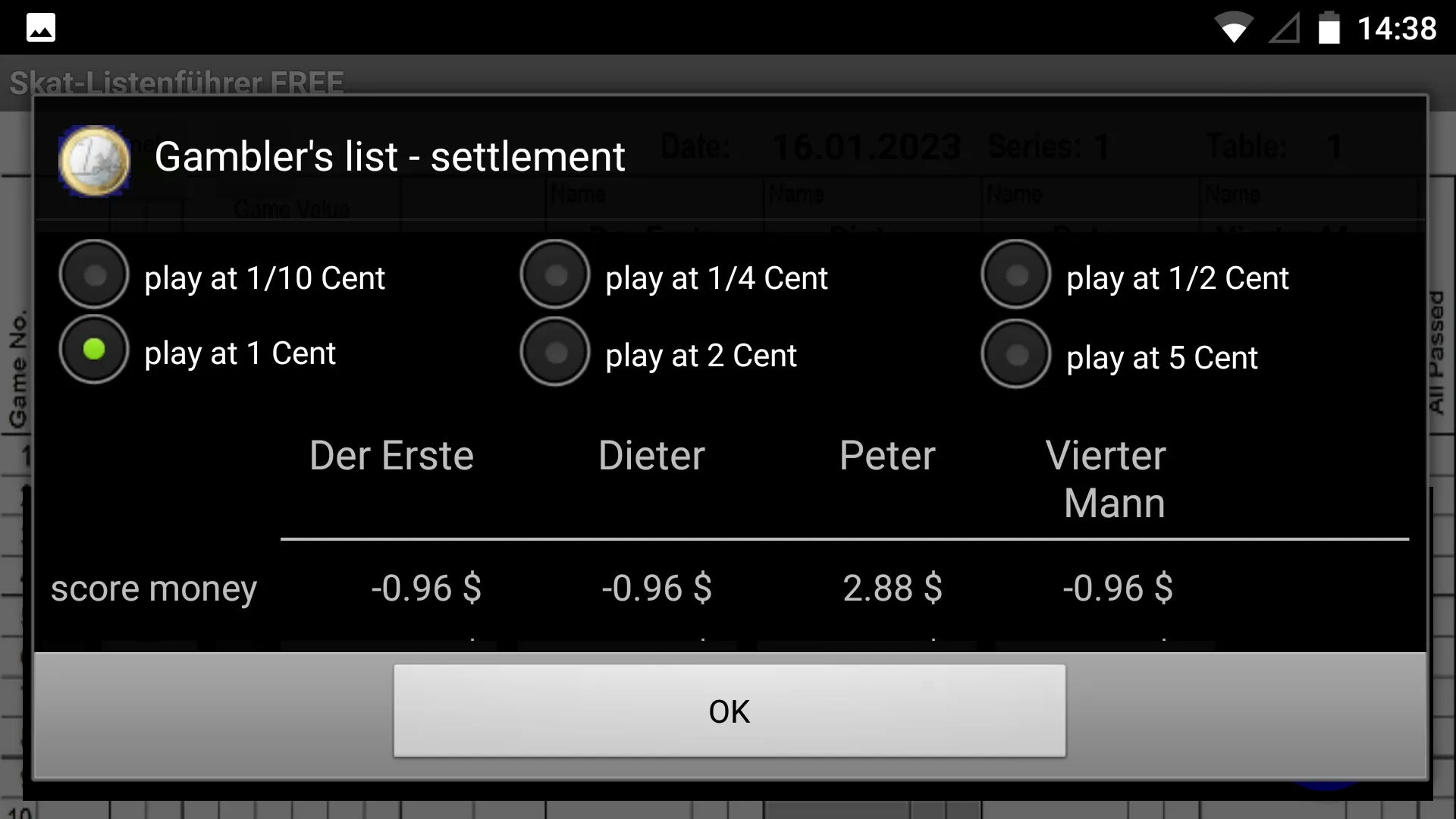1456x819 pixels.
Task: Select play at 1/4 Cent option
Action: [x=556, y=277]
